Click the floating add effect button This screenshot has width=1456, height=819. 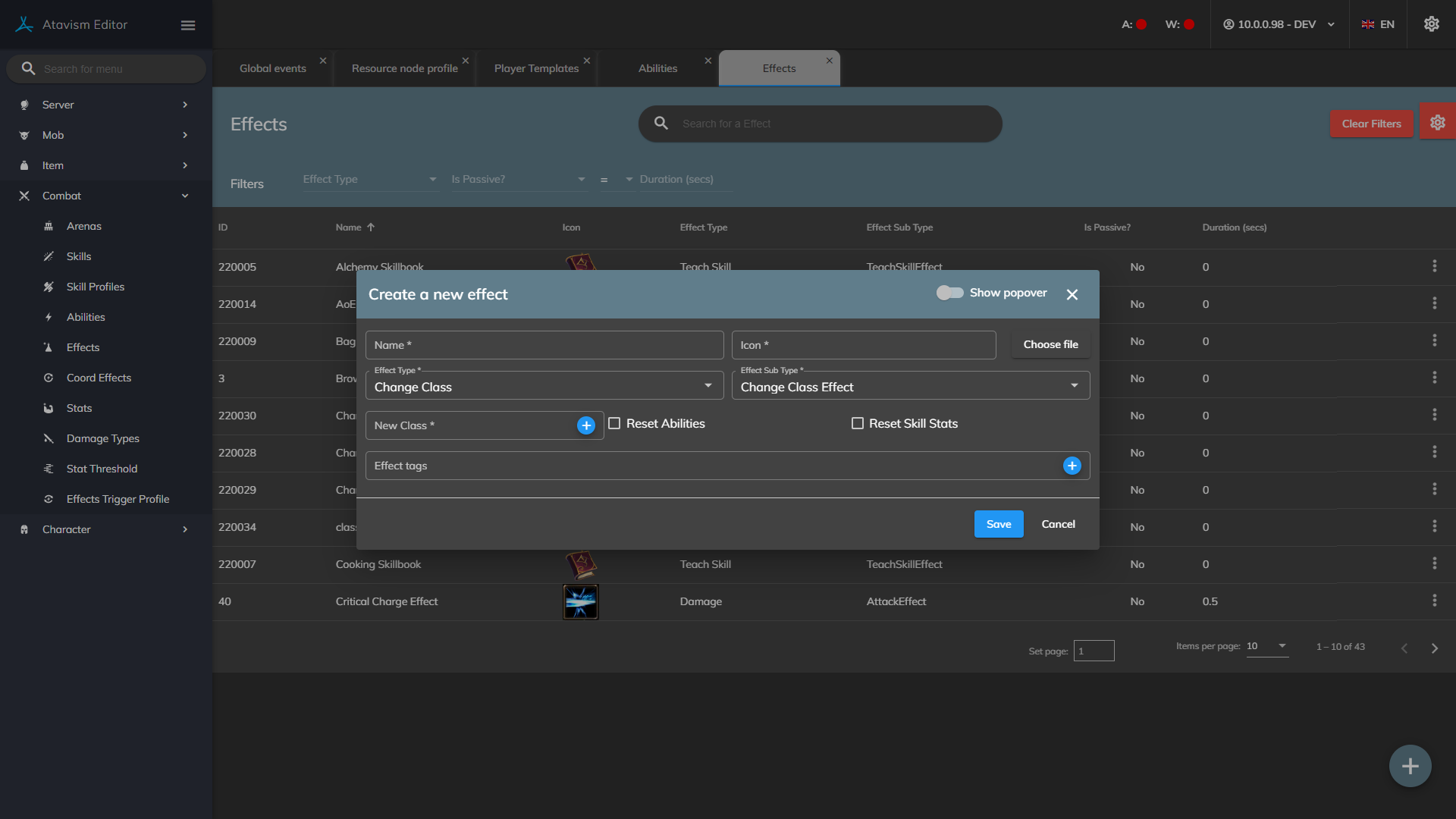1410,766
